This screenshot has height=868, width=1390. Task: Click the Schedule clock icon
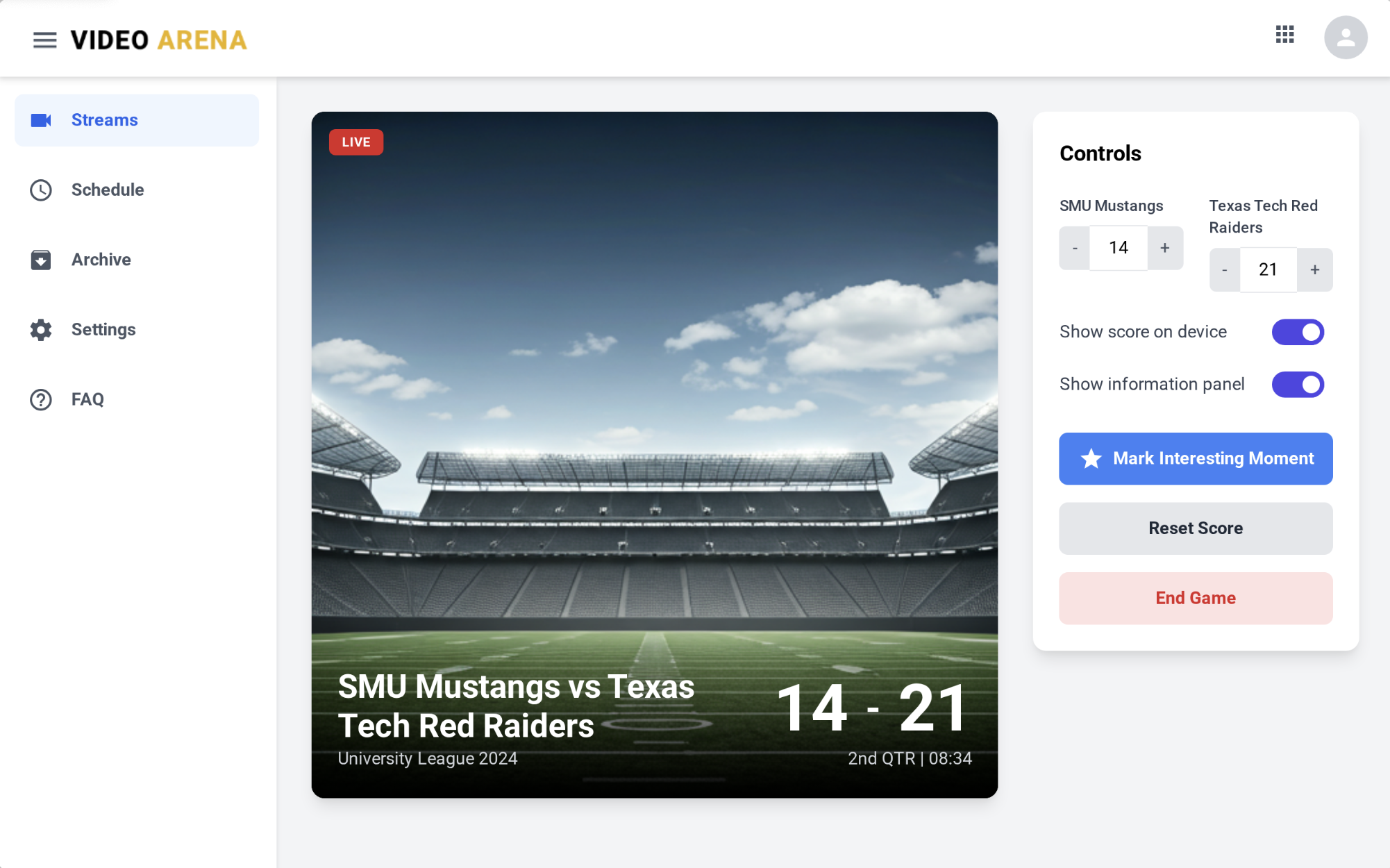point(41,190)
